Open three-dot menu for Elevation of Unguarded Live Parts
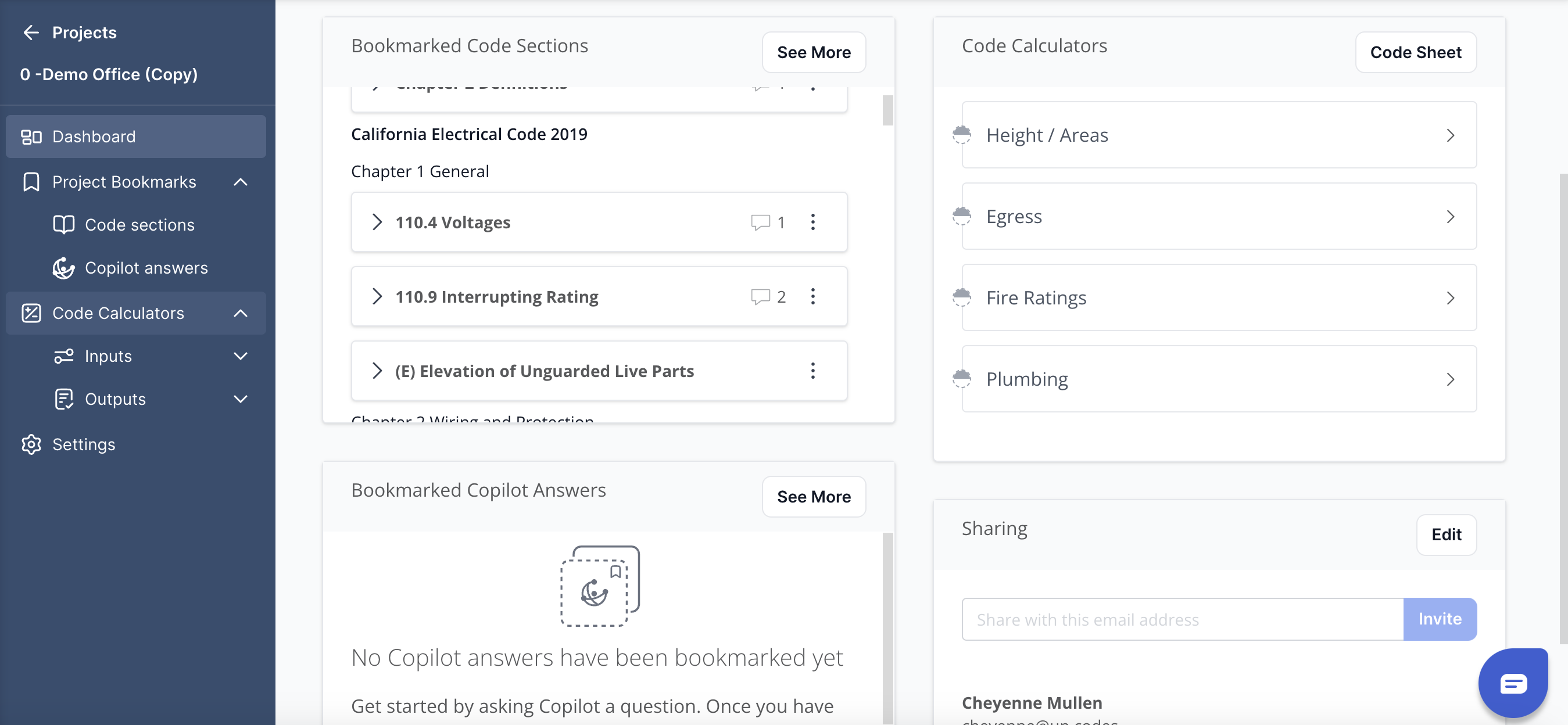Viewport: 1568px width, 725px height. [x=812, y=371]
